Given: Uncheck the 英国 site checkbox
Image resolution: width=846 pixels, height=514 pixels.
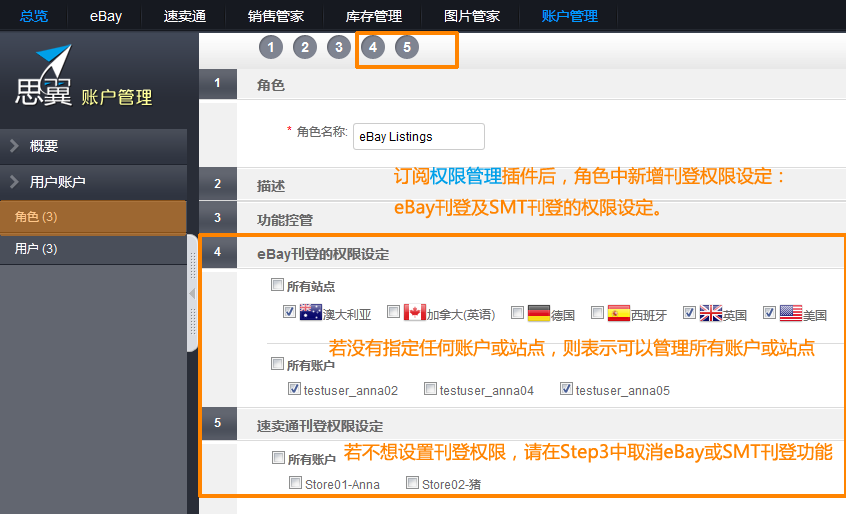Looking at the screenshot, I should click(689, 312).
